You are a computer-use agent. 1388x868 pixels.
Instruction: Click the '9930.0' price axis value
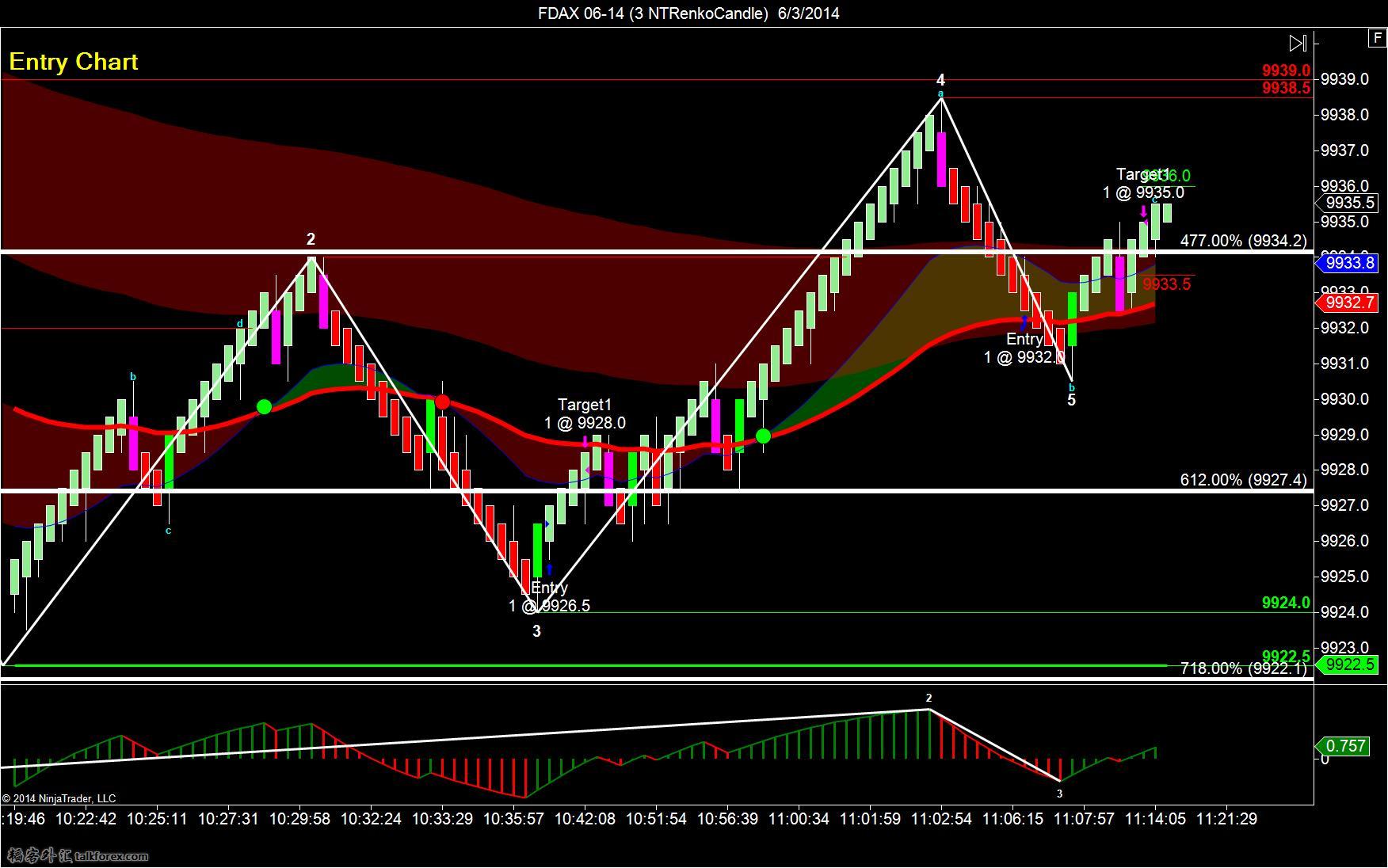(x=1344, y=399)
